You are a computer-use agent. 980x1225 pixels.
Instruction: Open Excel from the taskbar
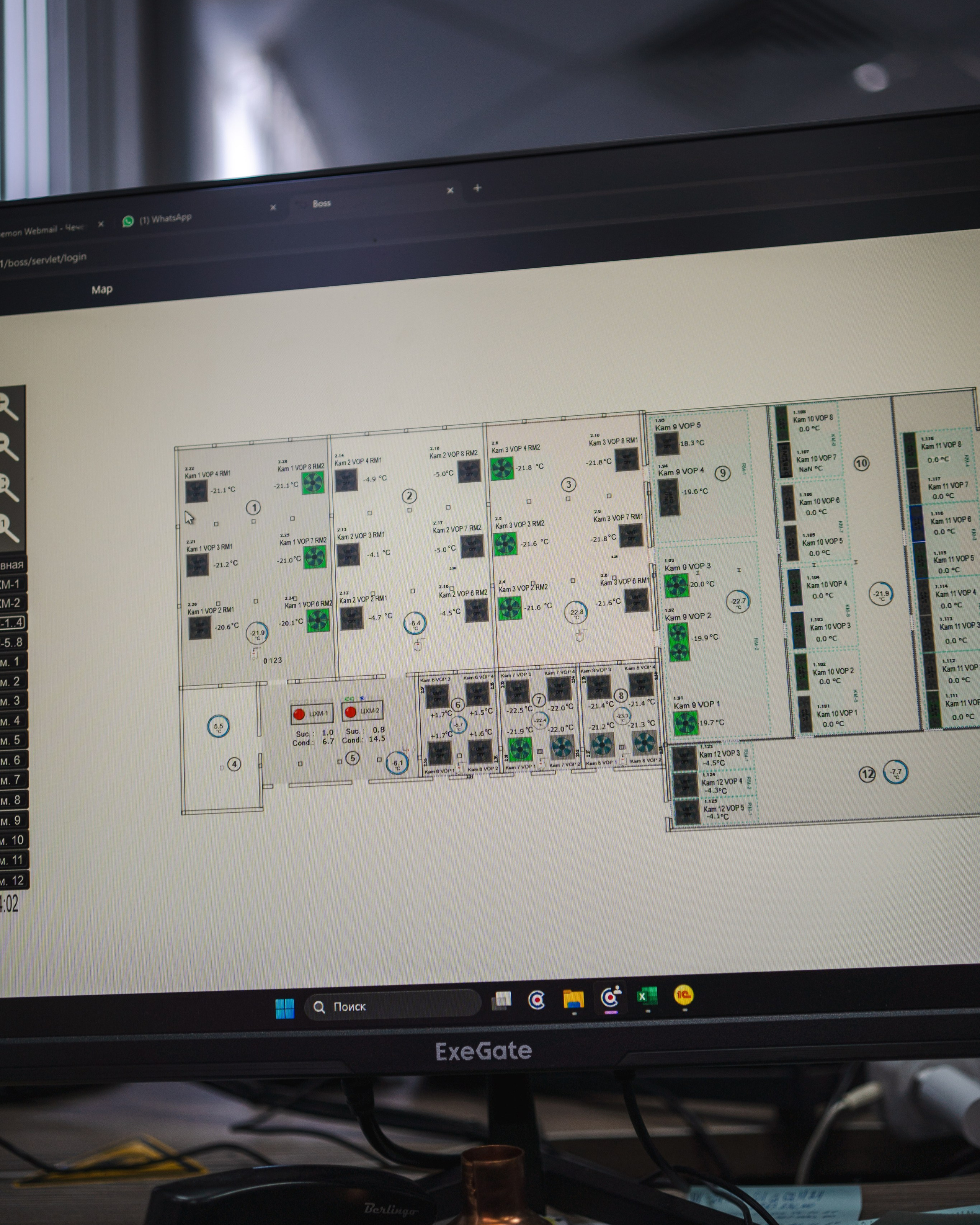[647, 996]
